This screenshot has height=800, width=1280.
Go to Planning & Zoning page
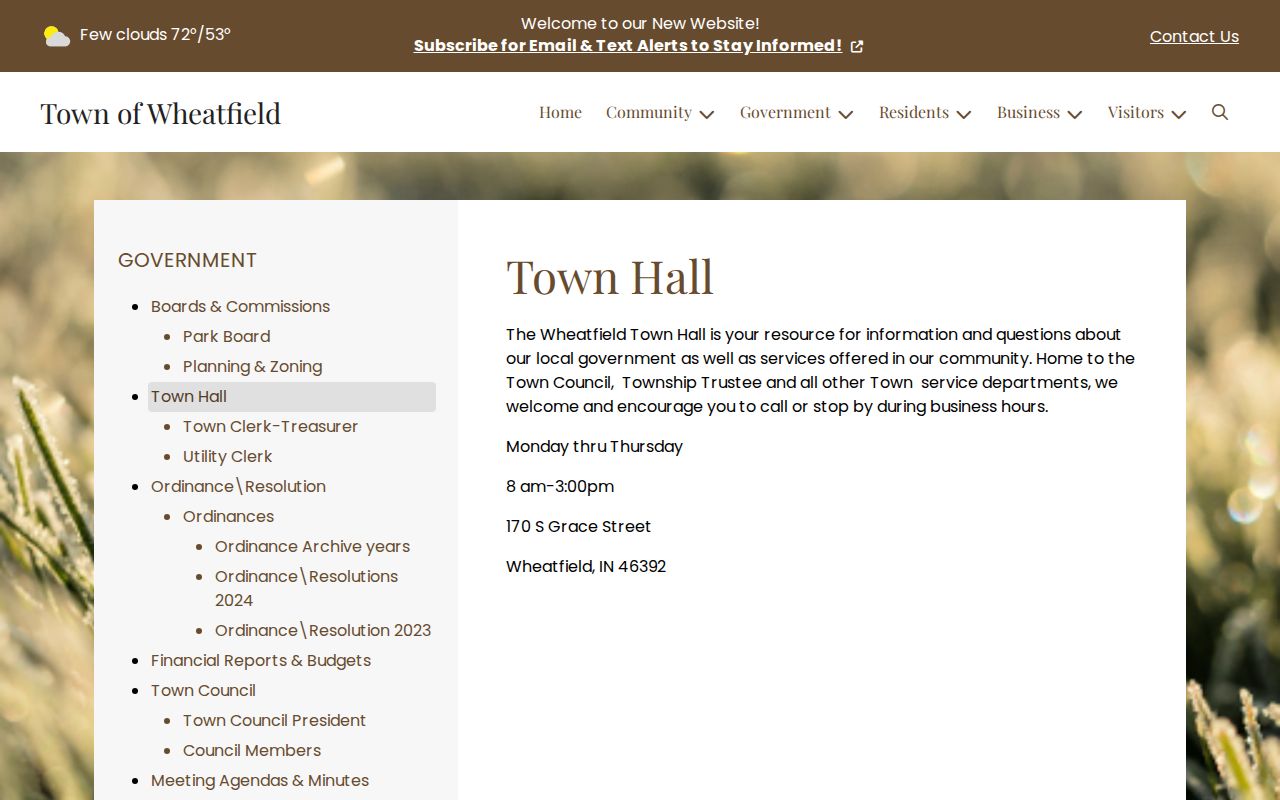coord(252,366)
